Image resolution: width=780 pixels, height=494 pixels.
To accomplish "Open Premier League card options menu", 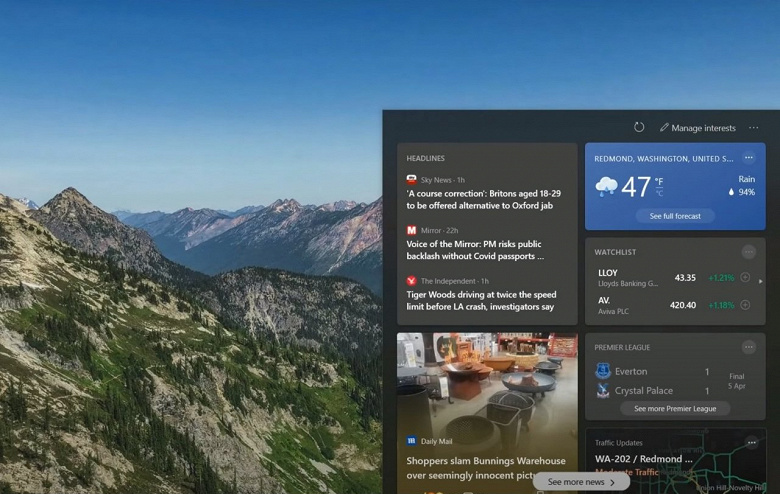I will [749, 347].
